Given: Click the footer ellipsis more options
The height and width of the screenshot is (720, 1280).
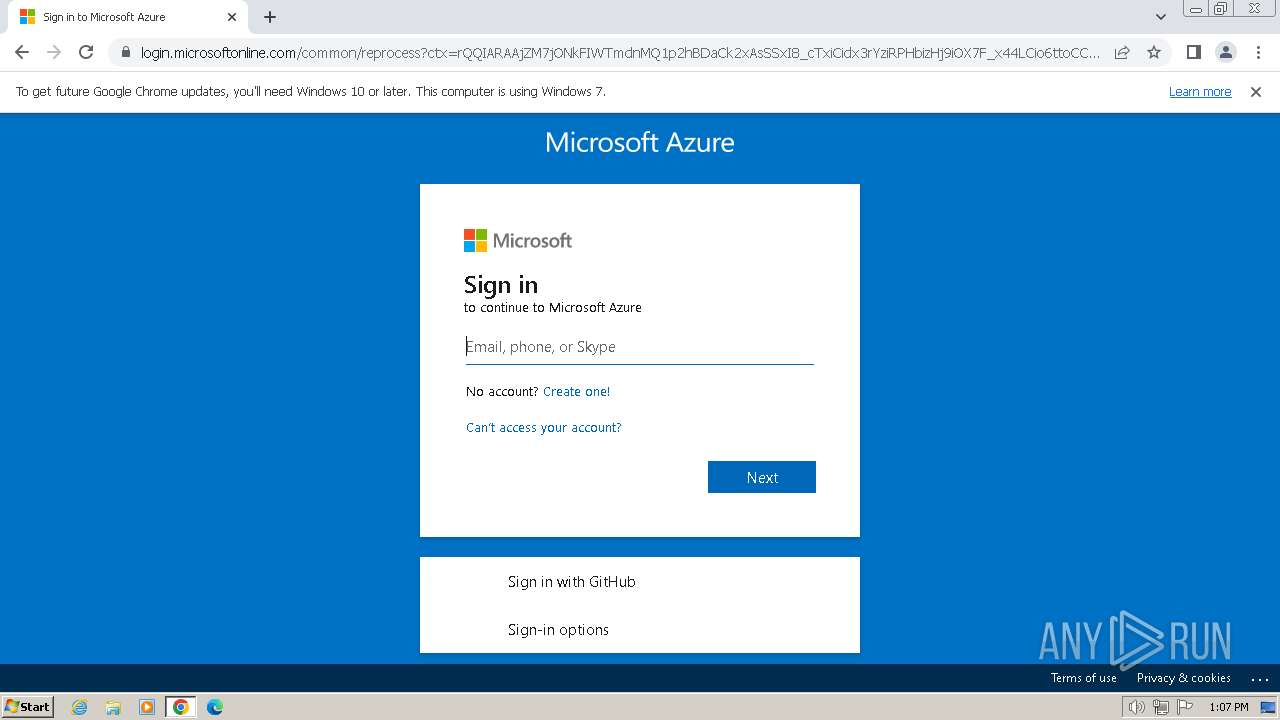Looking at the screenshot, I should coord(1259,679).
